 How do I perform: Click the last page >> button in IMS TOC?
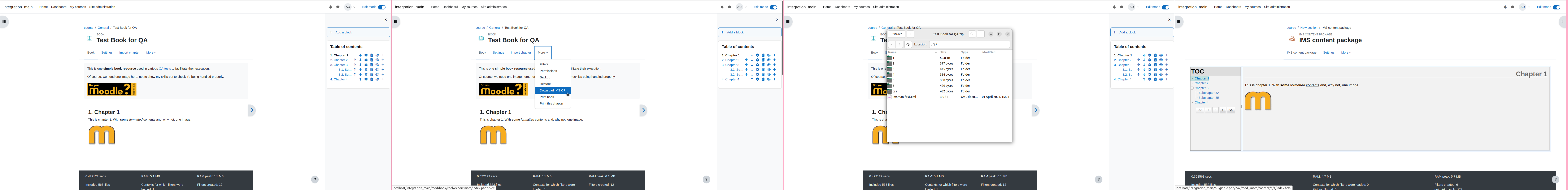point(1231,111)
